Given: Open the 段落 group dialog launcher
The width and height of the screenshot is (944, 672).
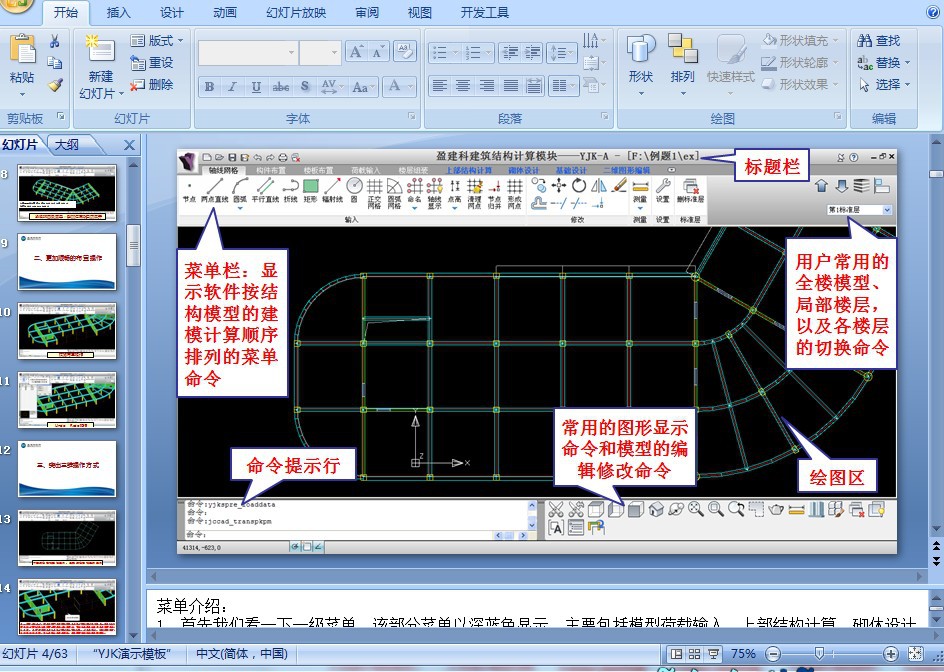Looking at the screenshot, I should tap(604, 116).
